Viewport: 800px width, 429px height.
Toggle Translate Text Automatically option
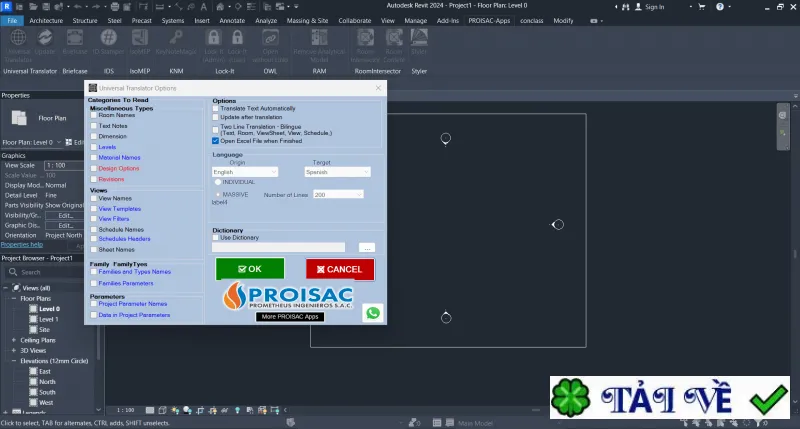215,109
